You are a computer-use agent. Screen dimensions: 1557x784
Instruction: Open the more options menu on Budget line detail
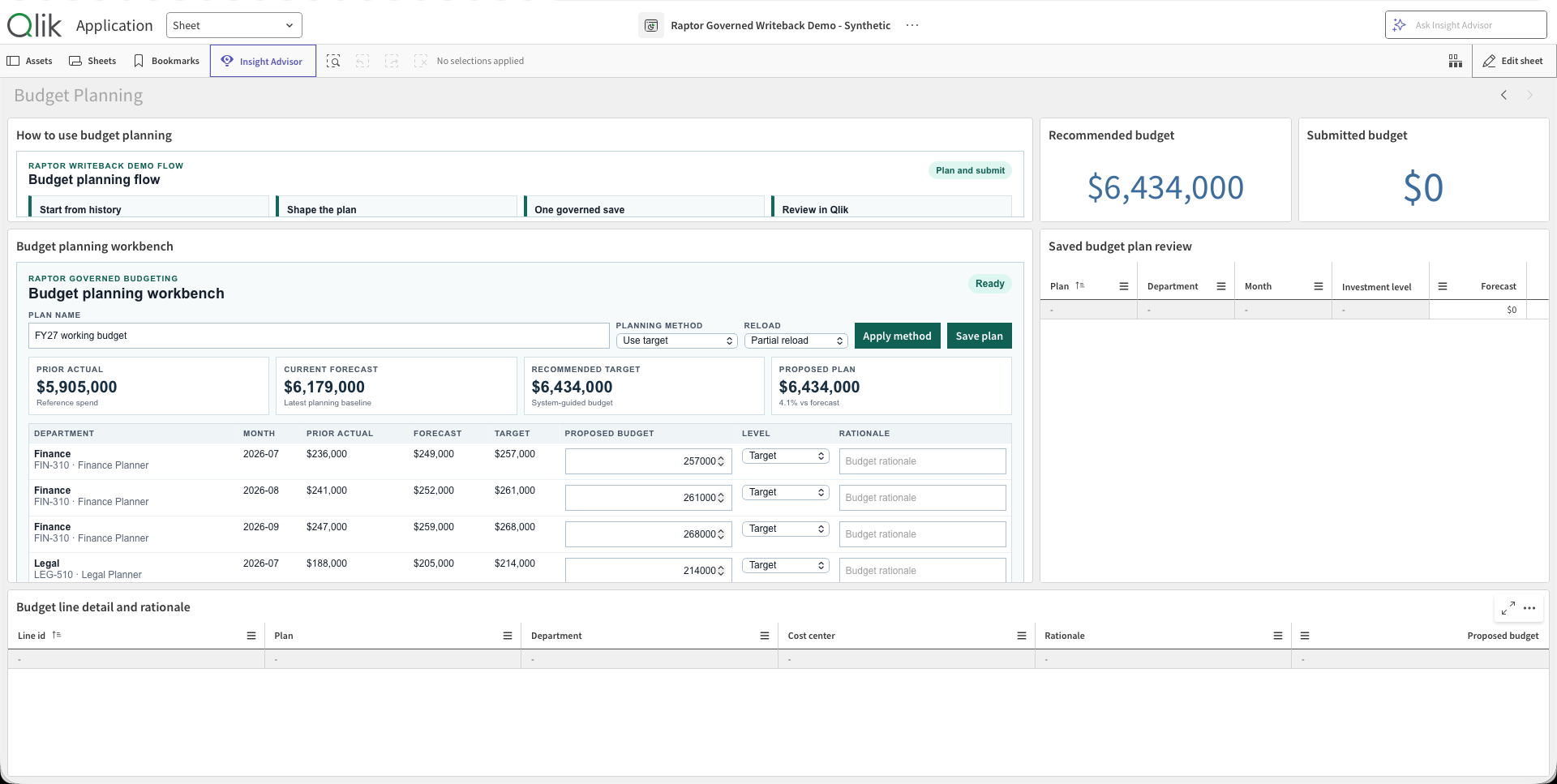[x=1529, y=608]
